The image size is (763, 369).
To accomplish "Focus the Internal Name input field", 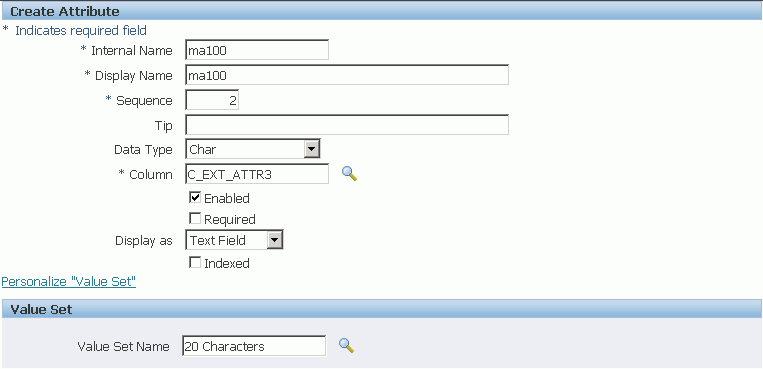I will pos(257,50).
